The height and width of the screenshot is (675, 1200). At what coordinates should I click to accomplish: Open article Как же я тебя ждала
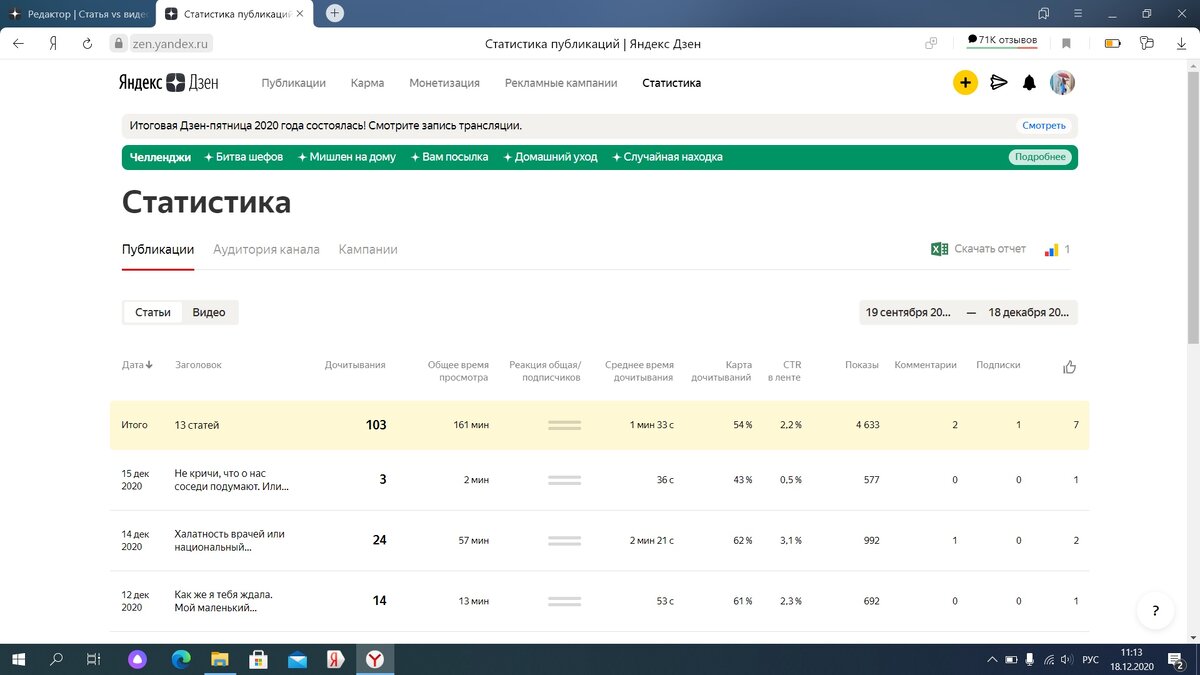223,601
